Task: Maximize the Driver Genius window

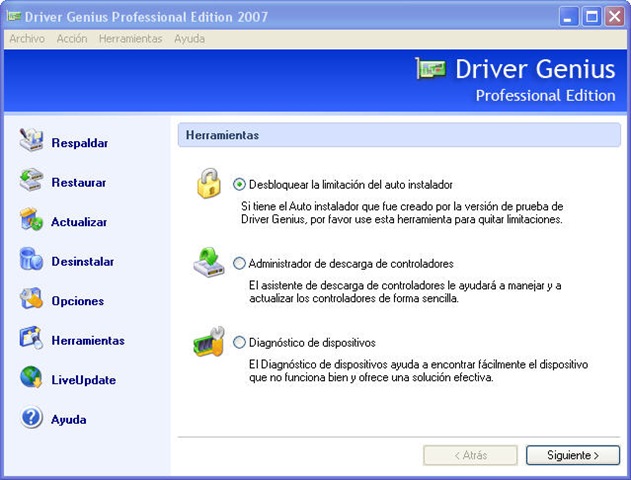Action: coord(592,17)
